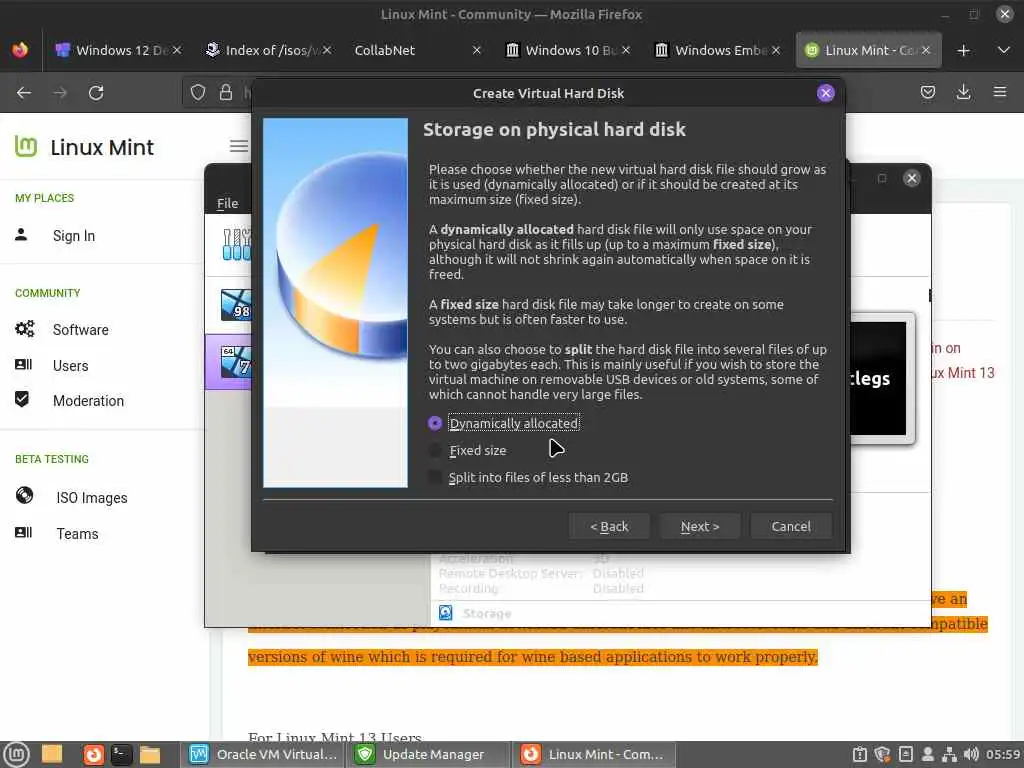Switch to Linux Mint Firefox taskbar item
This screenshot has height=768, width=1024.
593,755
